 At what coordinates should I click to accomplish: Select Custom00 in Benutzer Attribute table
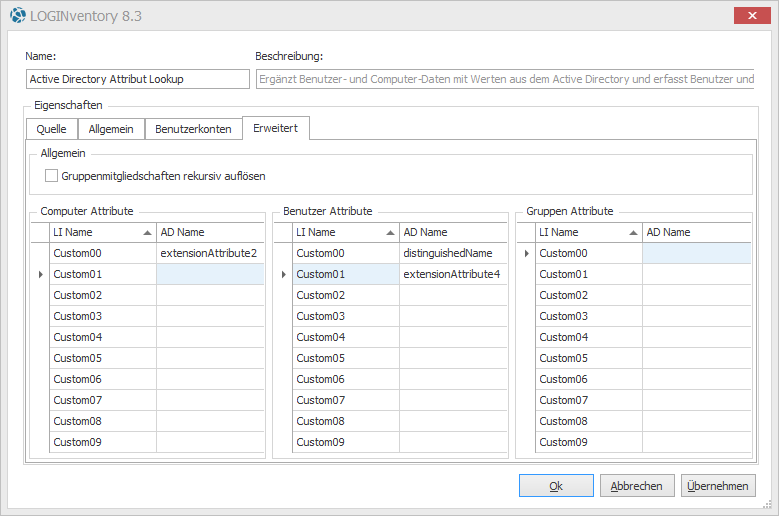pos(346,253)
